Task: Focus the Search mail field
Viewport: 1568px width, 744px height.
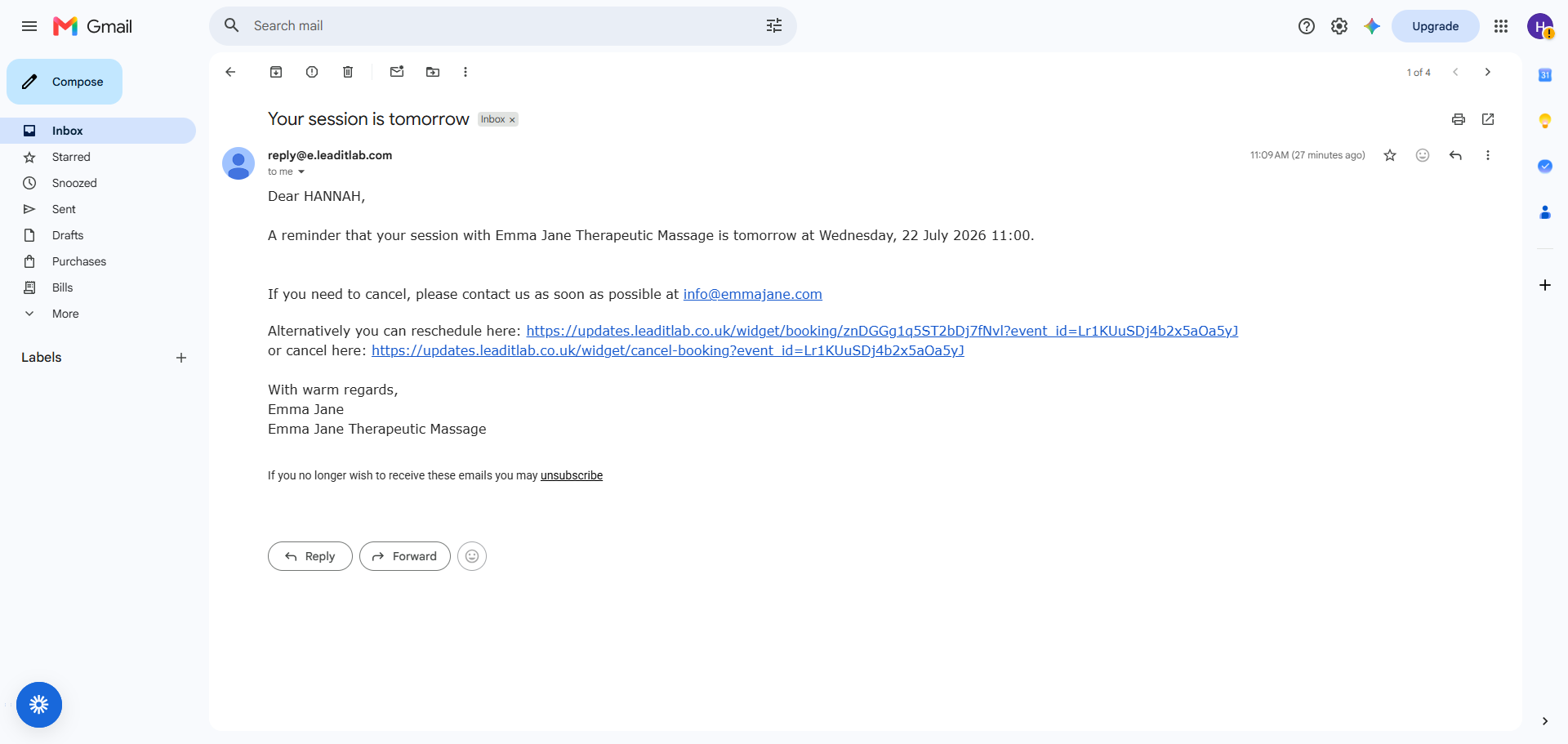Action: tap(502, 26)
